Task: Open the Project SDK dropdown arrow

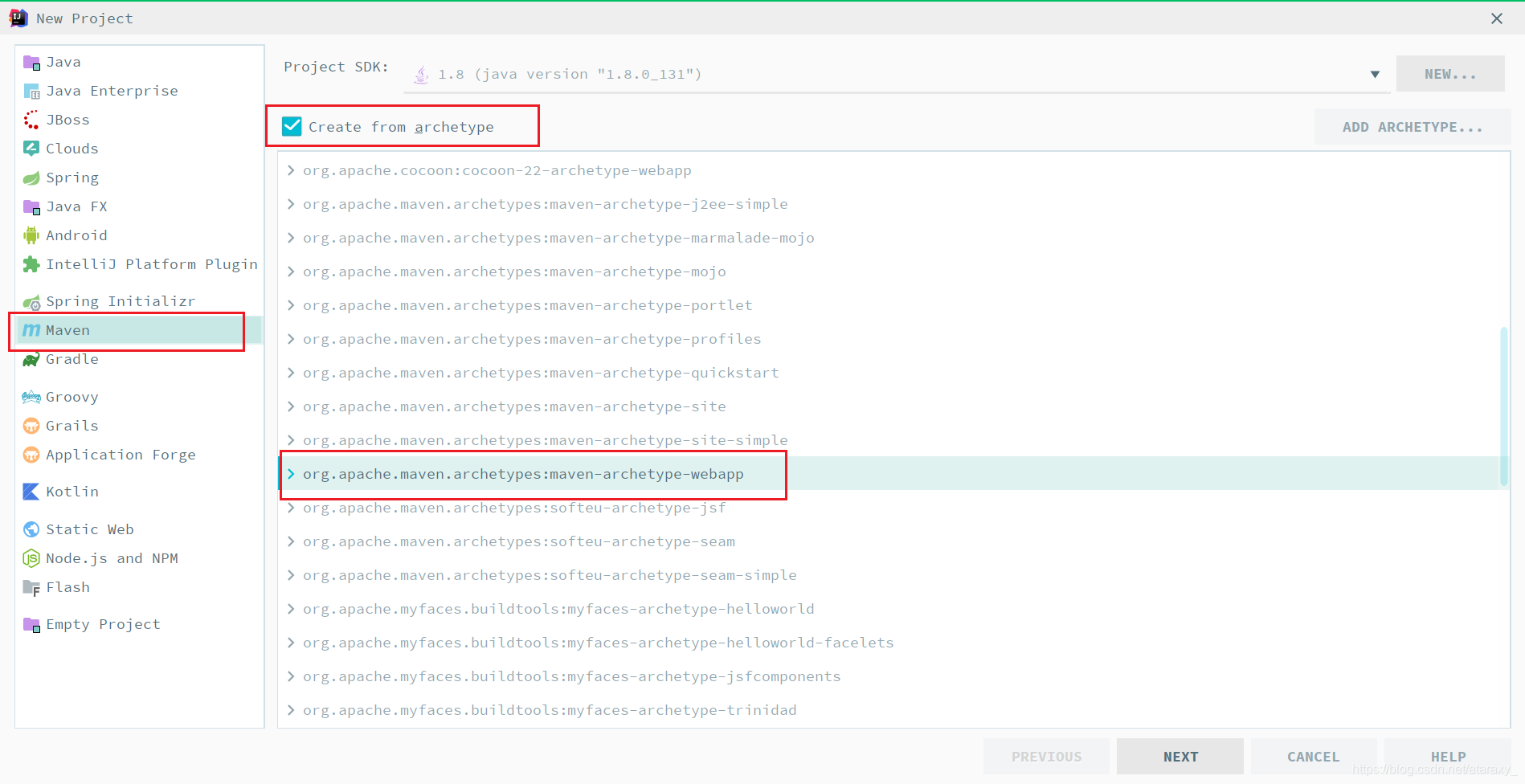Action: (x=1375, y=74)
